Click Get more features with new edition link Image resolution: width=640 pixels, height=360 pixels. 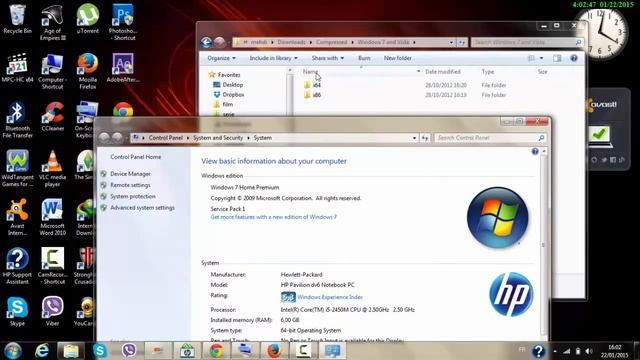tap(273, 217)
